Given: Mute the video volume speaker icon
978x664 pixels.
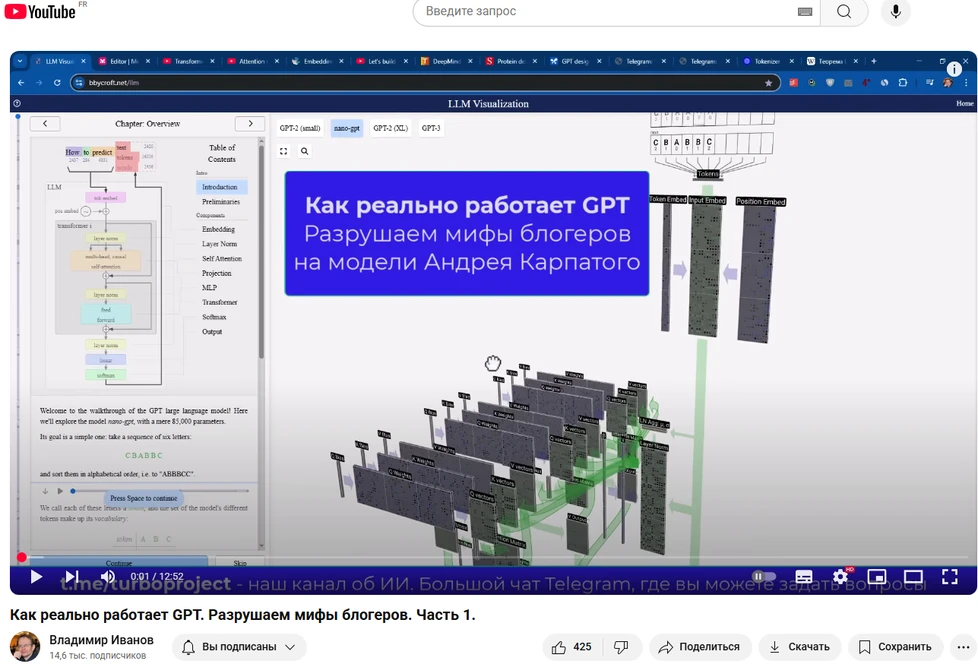Looking at the screenshot, I should point(107,577).
